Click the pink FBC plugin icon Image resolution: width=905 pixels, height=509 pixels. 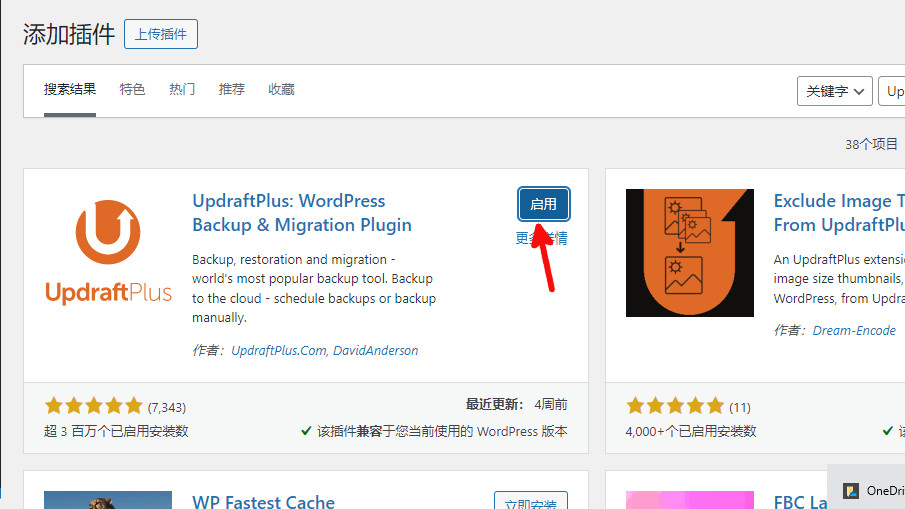click(x=689, y=500)
